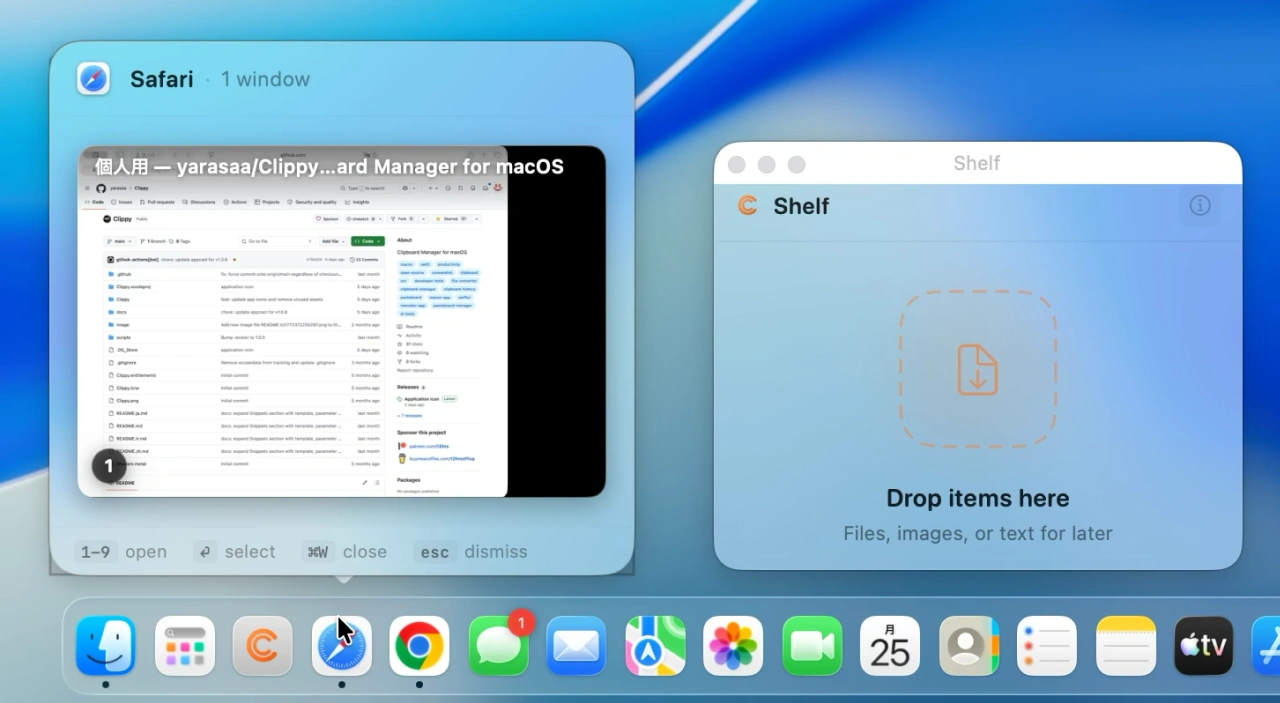The width and height of the screenshot is (1280, 703).
Task: Click the '1 window' label in switcher
Action: (266, 79)
